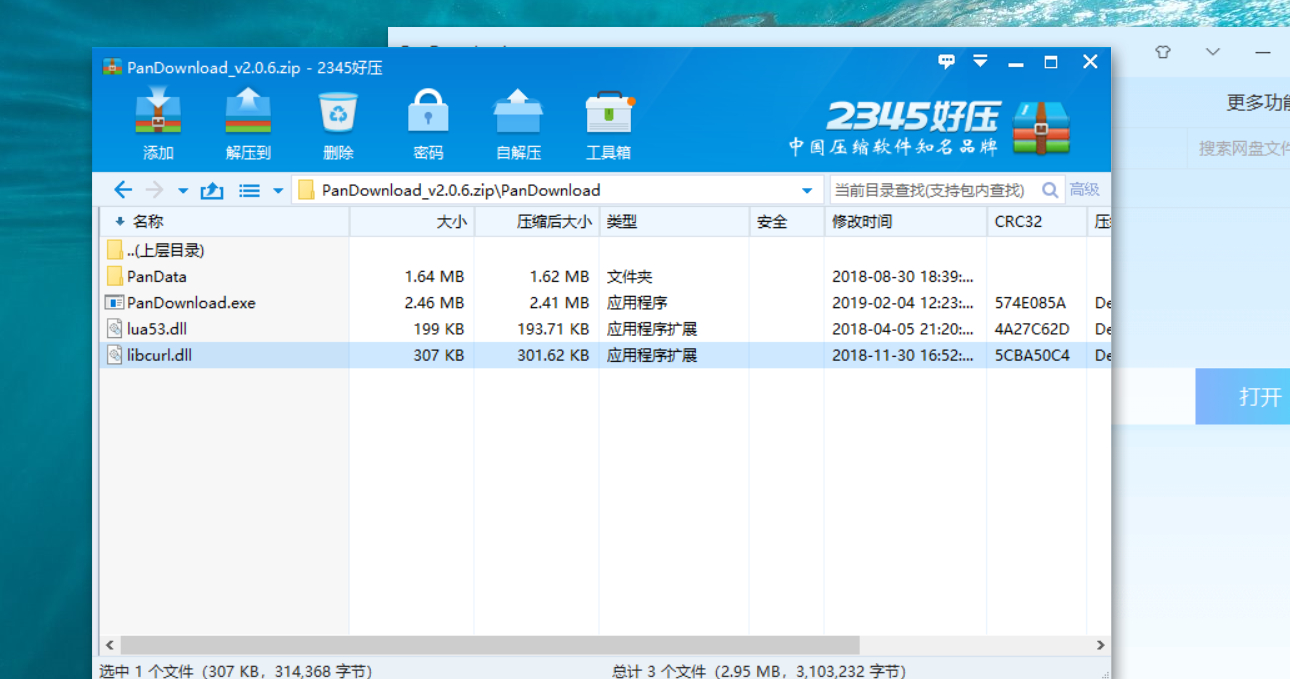Click 打开 button in background window

pyautogui.click(x=1243, y=397)
